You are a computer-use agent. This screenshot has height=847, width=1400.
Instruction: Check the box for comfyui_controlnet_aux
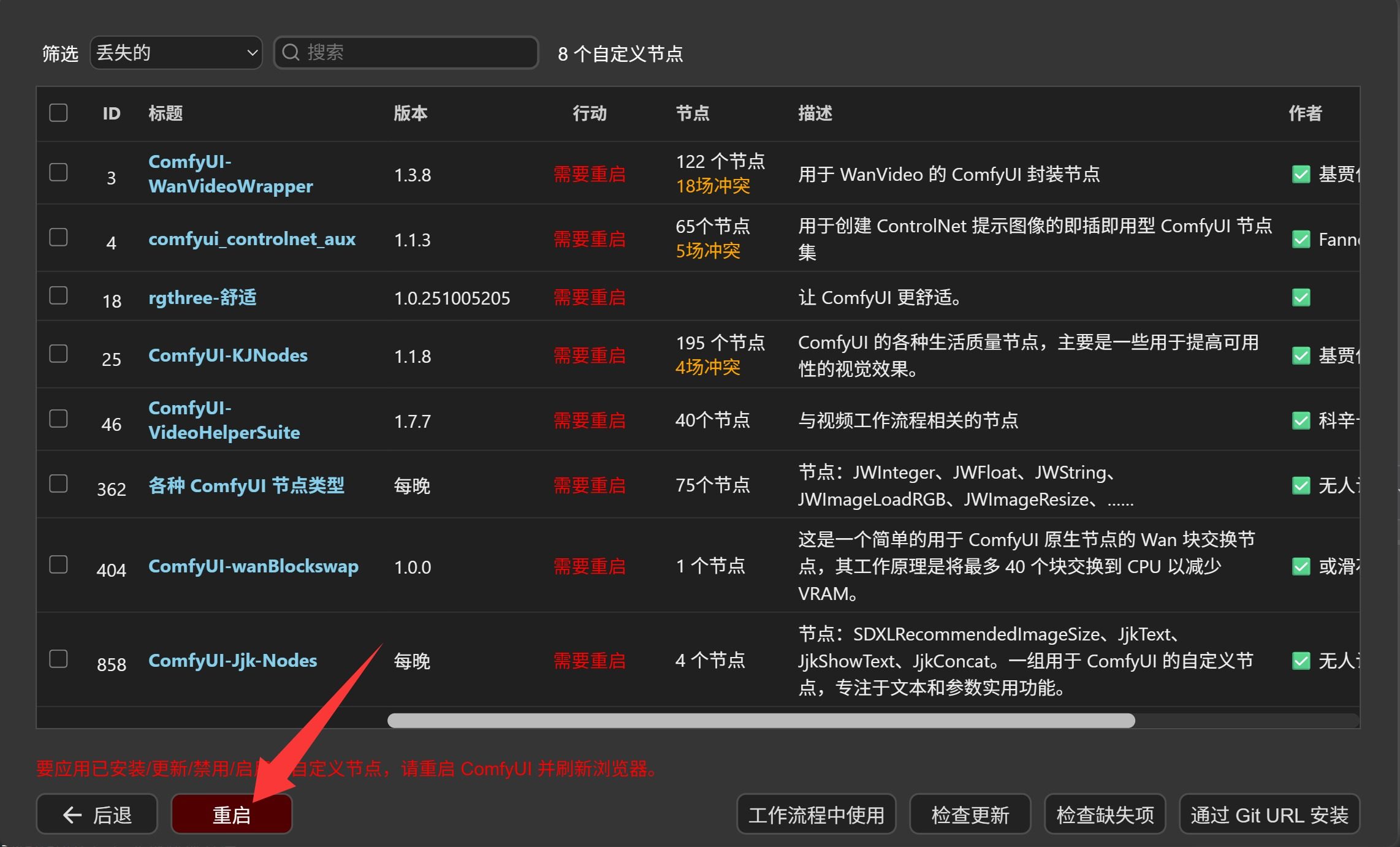pos(58,237)
